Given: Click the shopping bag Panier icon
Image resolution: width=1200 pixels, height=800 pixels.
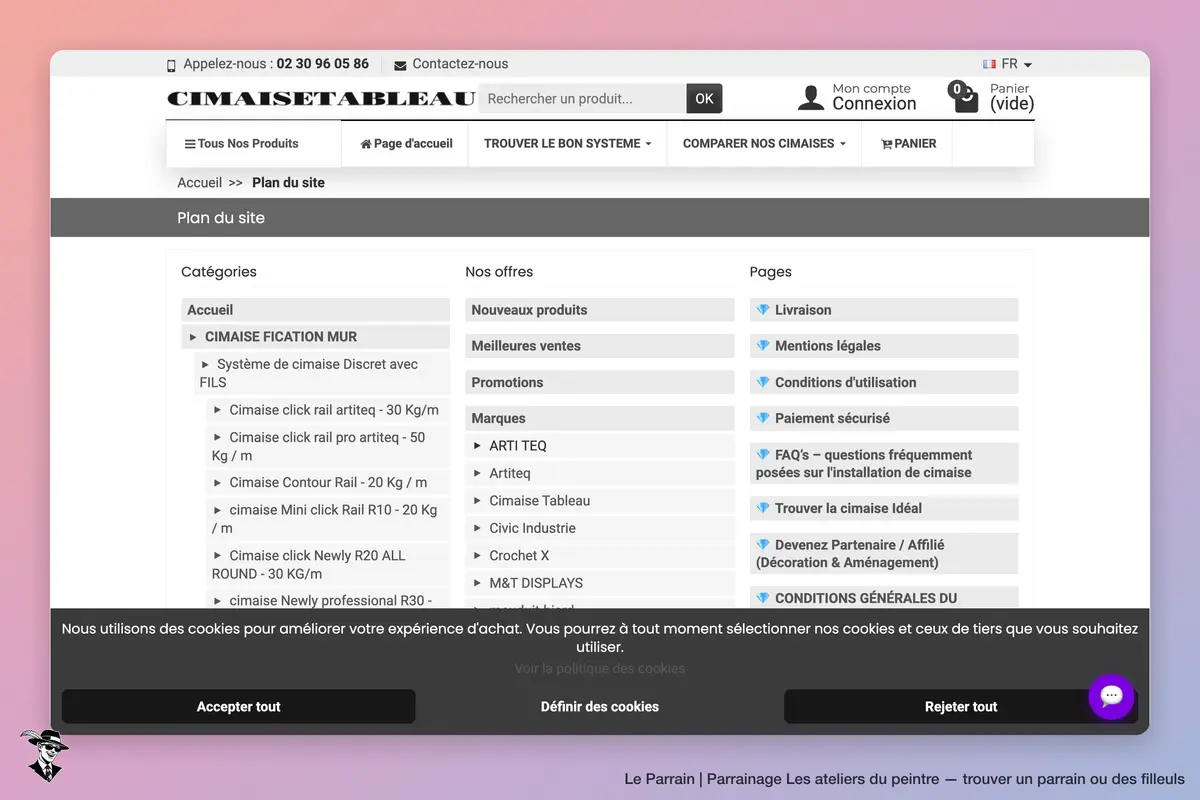Looking at the screenshot, I should pyautogui.click(x=963, y=97).
